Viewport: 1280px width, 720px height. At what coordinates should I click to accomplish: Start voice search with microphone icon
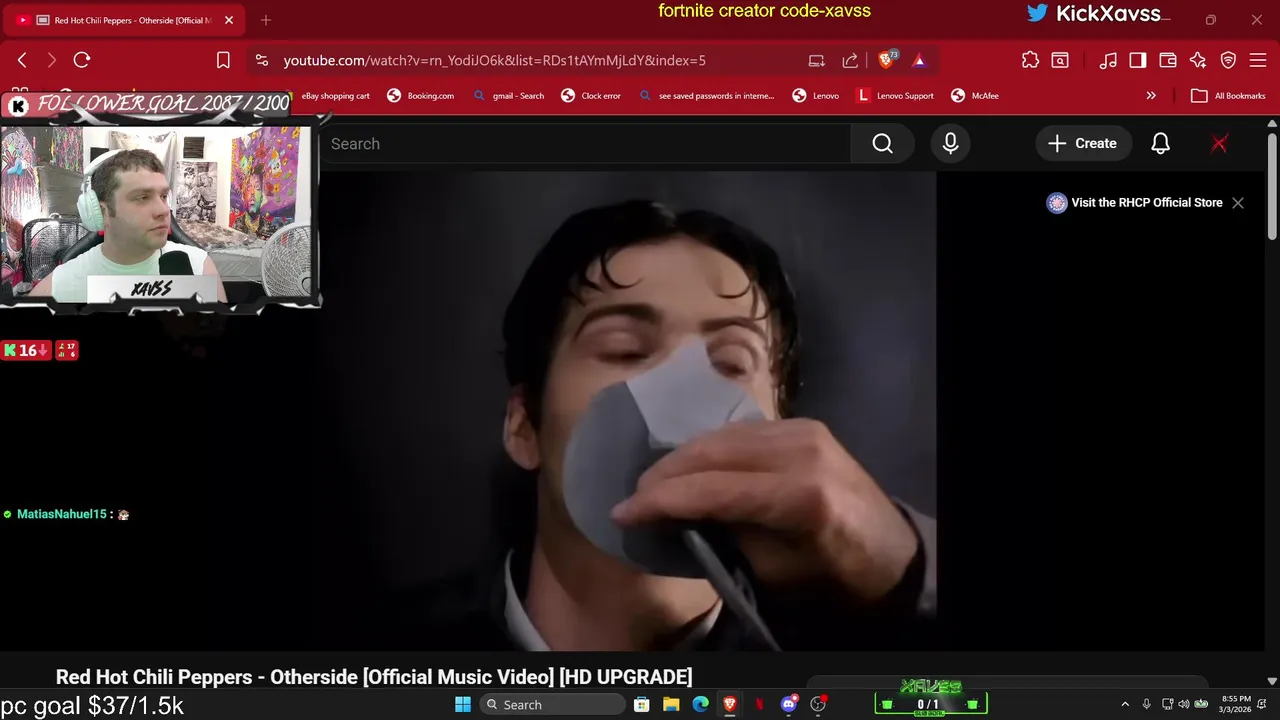pyautogui.click(x=950, y=144)
